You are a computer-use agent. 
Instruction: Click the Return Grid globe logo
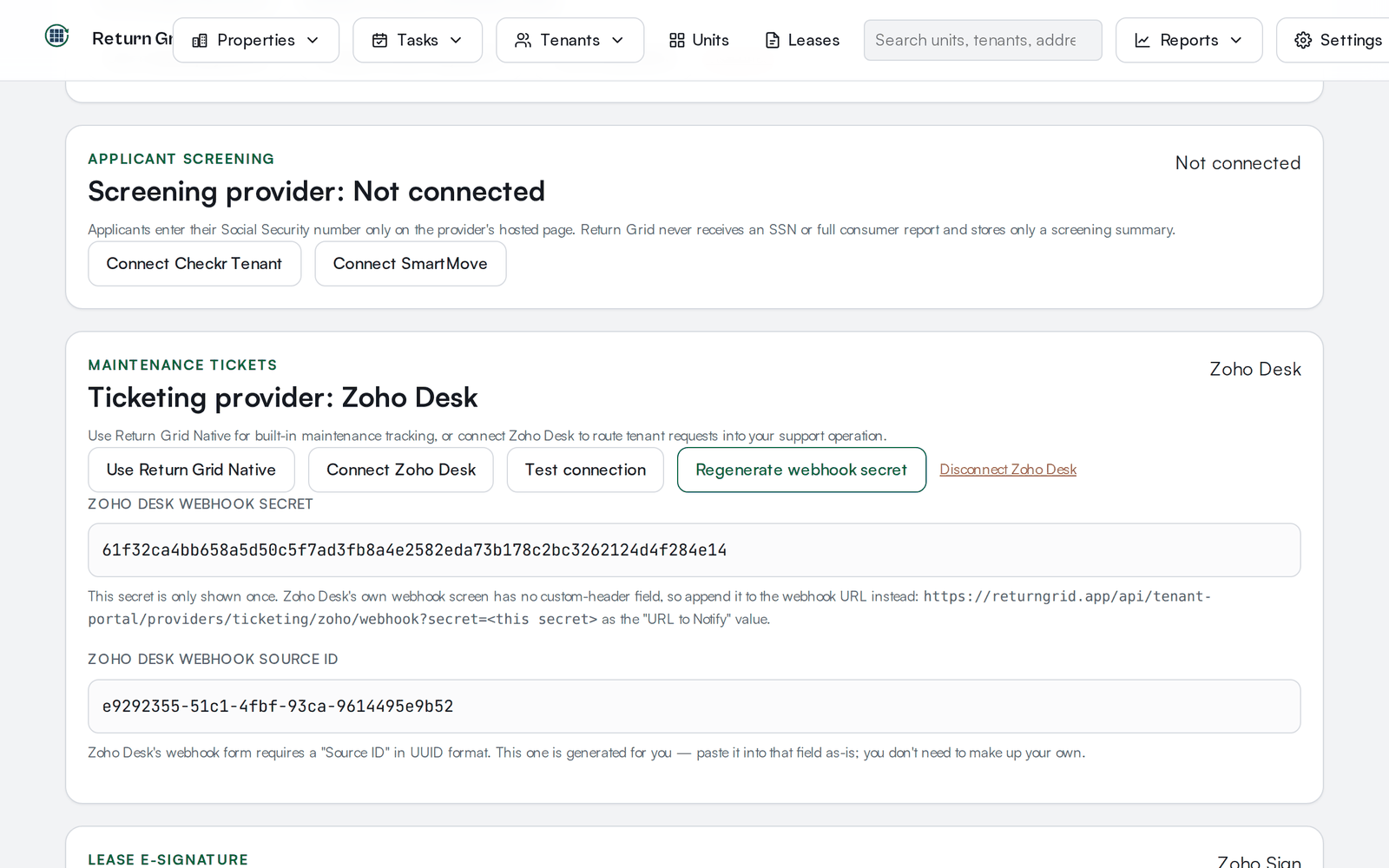point(56,36)
